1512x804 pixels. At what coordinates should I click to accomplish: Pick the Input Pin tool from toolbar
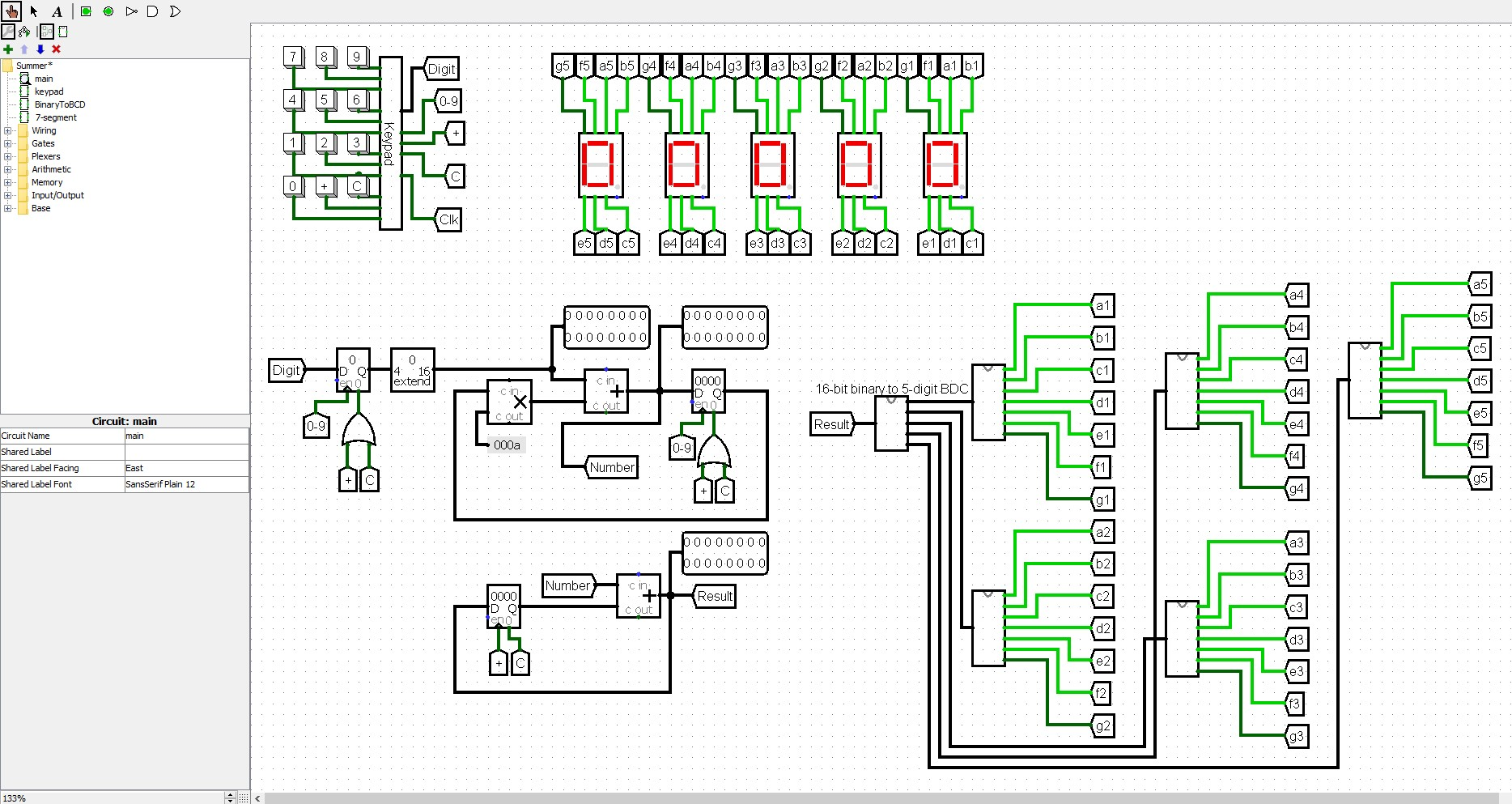86,11
